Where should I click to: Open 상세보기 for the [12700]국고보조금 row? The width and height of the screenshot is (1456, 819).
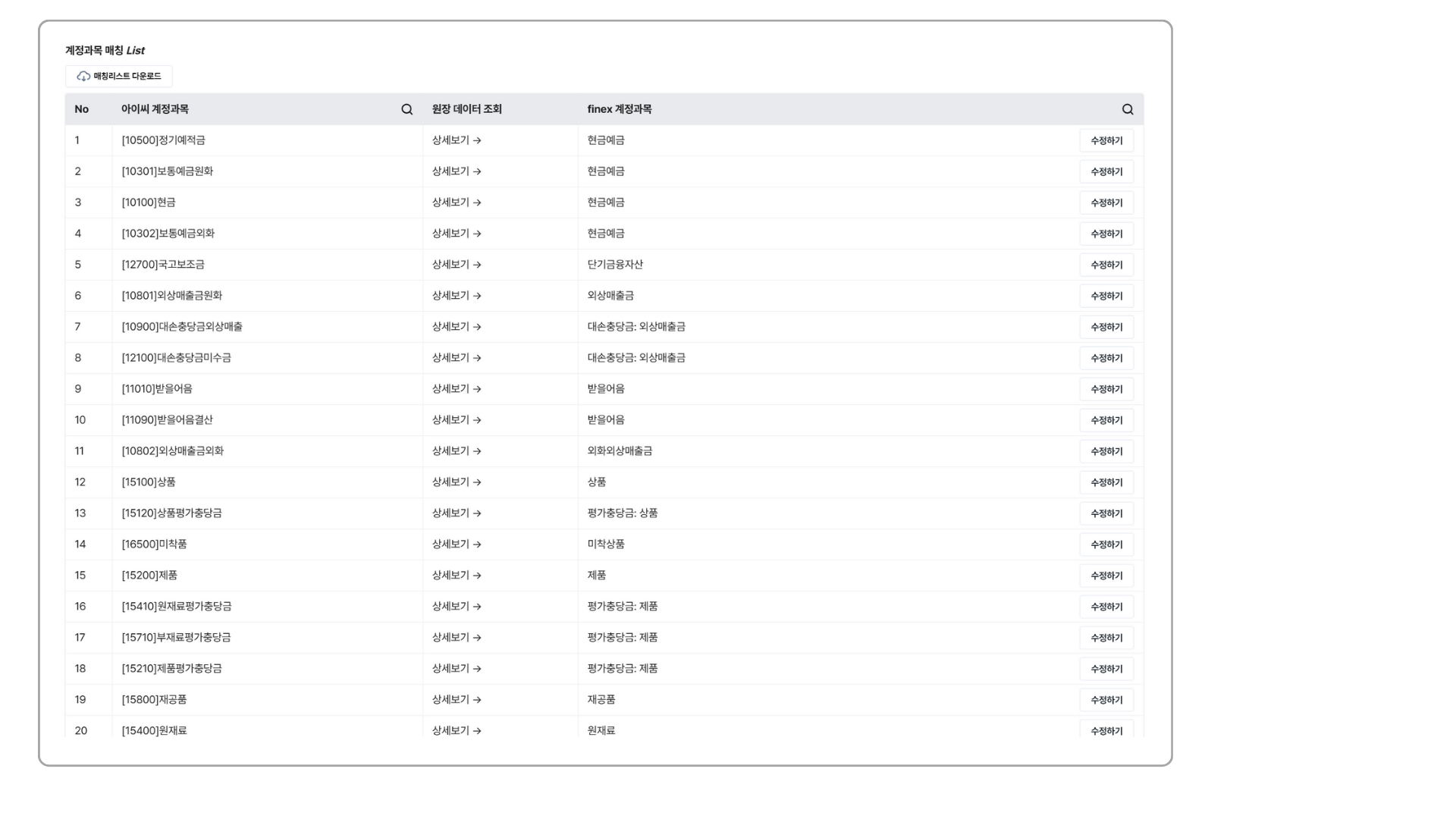point(457,265)
